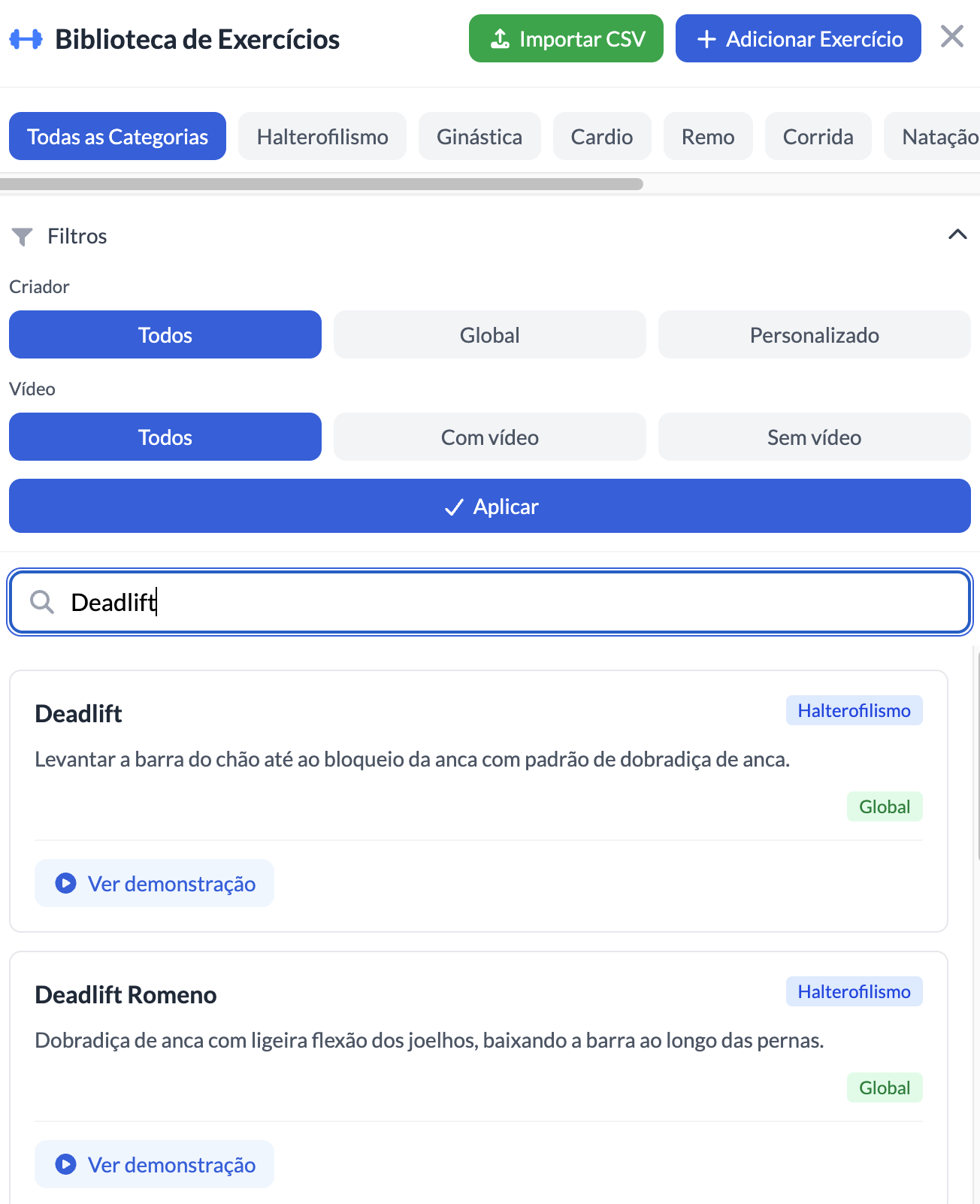Select Personalizado creator filter

814,334
